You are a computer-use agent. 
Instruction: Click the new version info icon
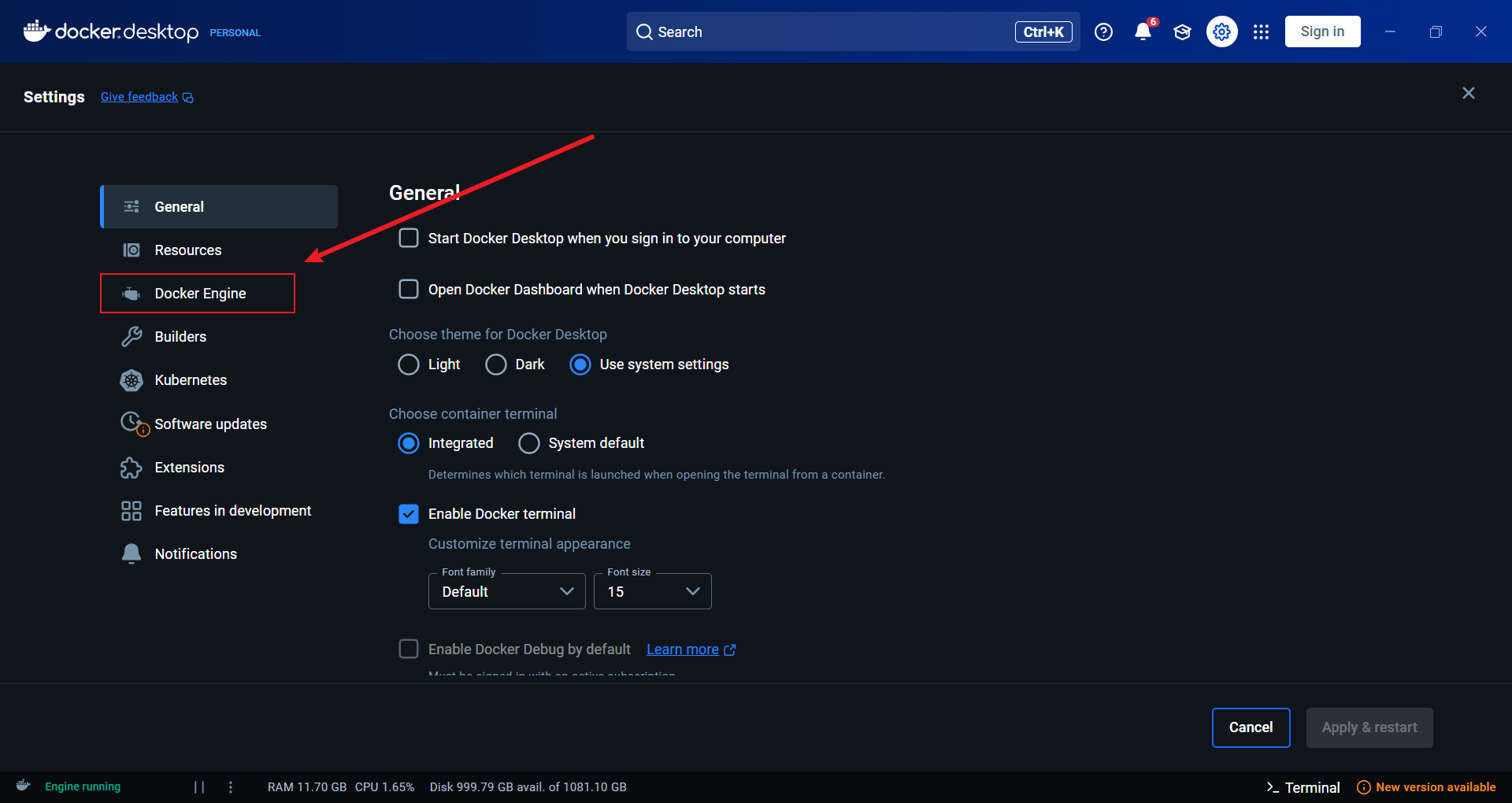(x=1364, y=787)
